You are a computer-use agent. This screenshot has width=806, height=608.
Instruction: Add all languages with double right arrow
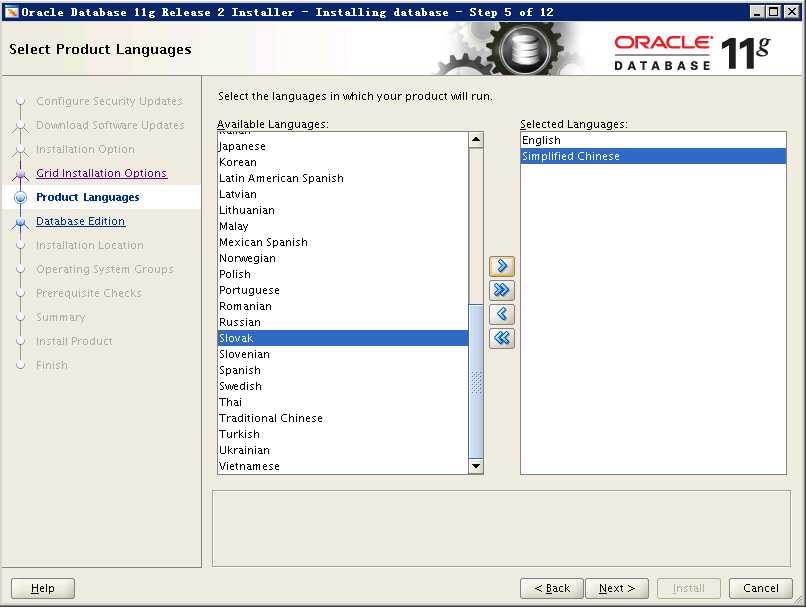pos(502,290)
